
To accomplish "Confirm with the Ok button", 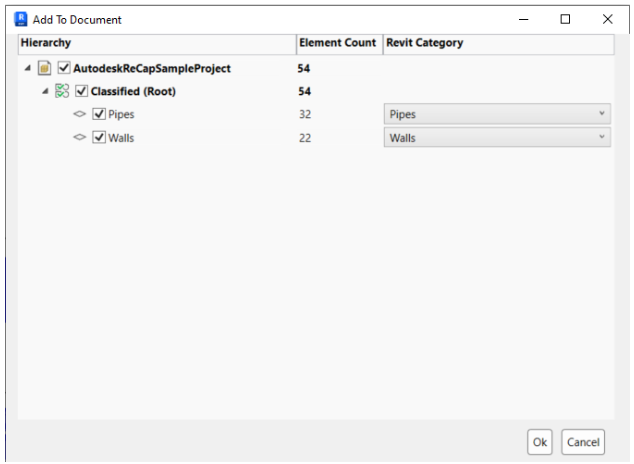I will click(x=539, y=442).
